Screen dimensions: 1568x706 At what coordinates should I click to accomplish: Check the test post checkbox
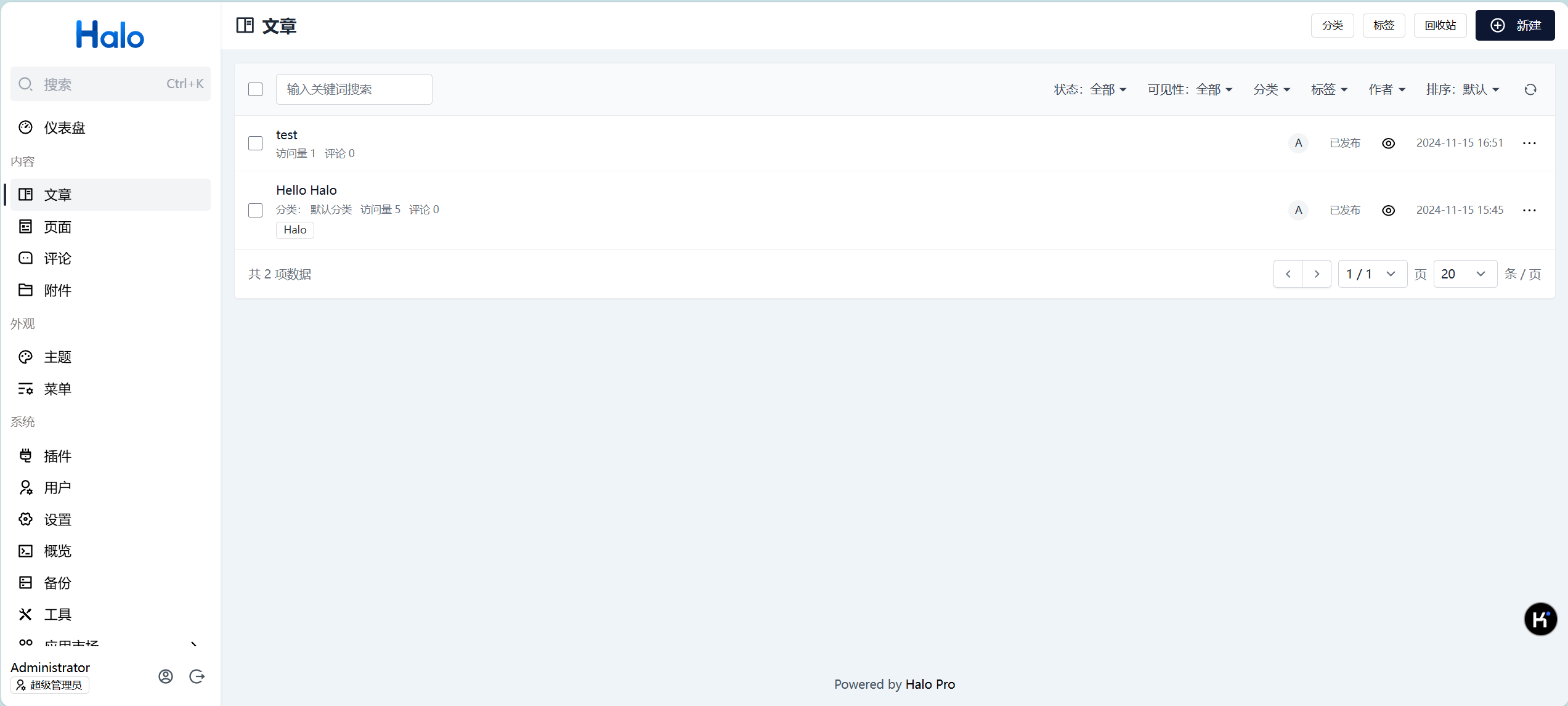point(255,143)
